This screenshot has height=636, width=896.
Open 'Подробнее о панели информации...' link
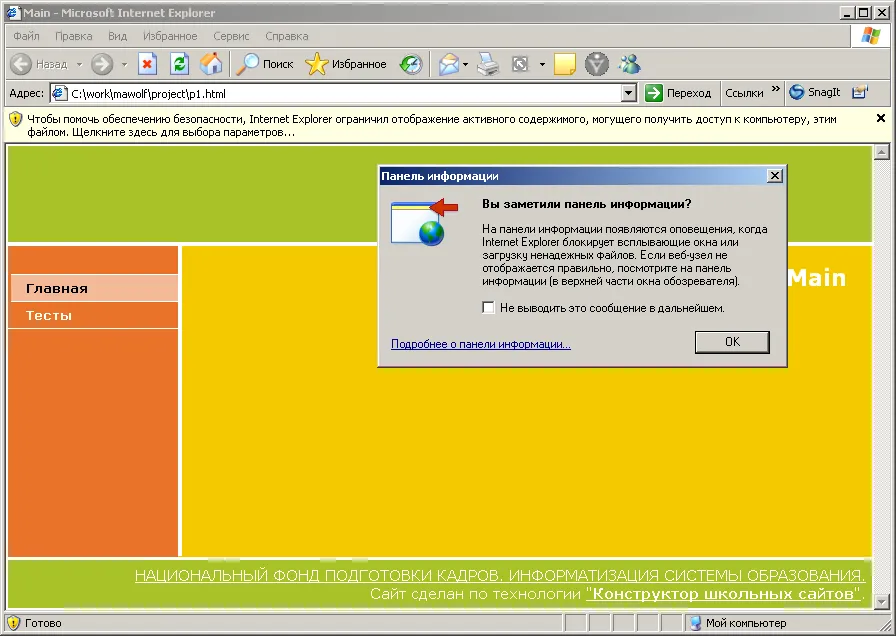[481, 344]
